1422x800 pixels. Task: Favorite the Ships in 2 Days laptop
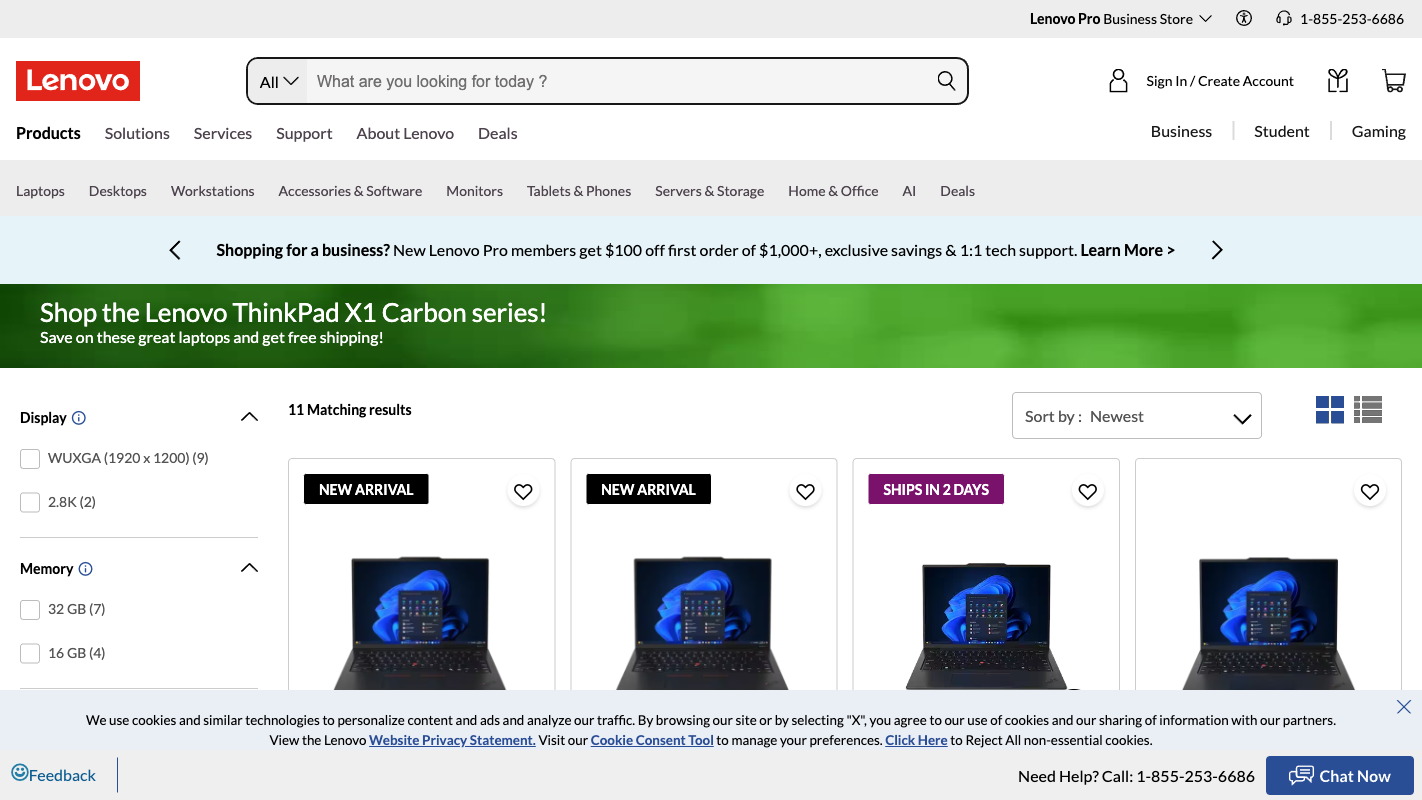tap(1088, 491)
